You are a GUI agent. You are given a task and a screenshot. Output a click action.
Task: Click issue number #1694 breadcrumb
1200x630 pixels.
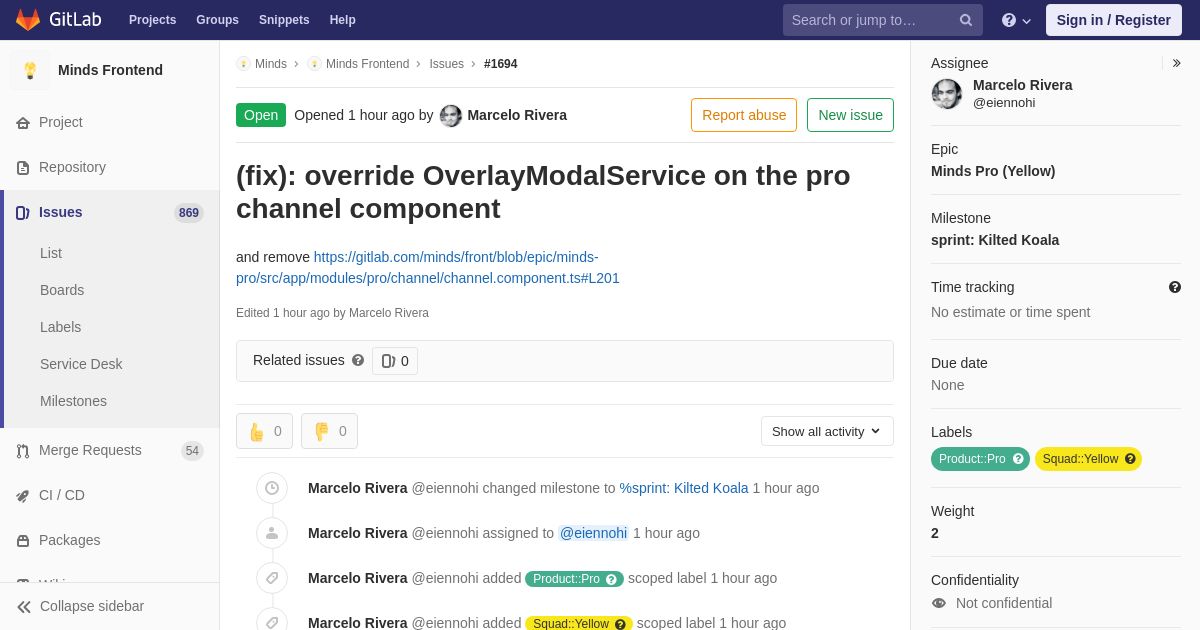point(501,64)
